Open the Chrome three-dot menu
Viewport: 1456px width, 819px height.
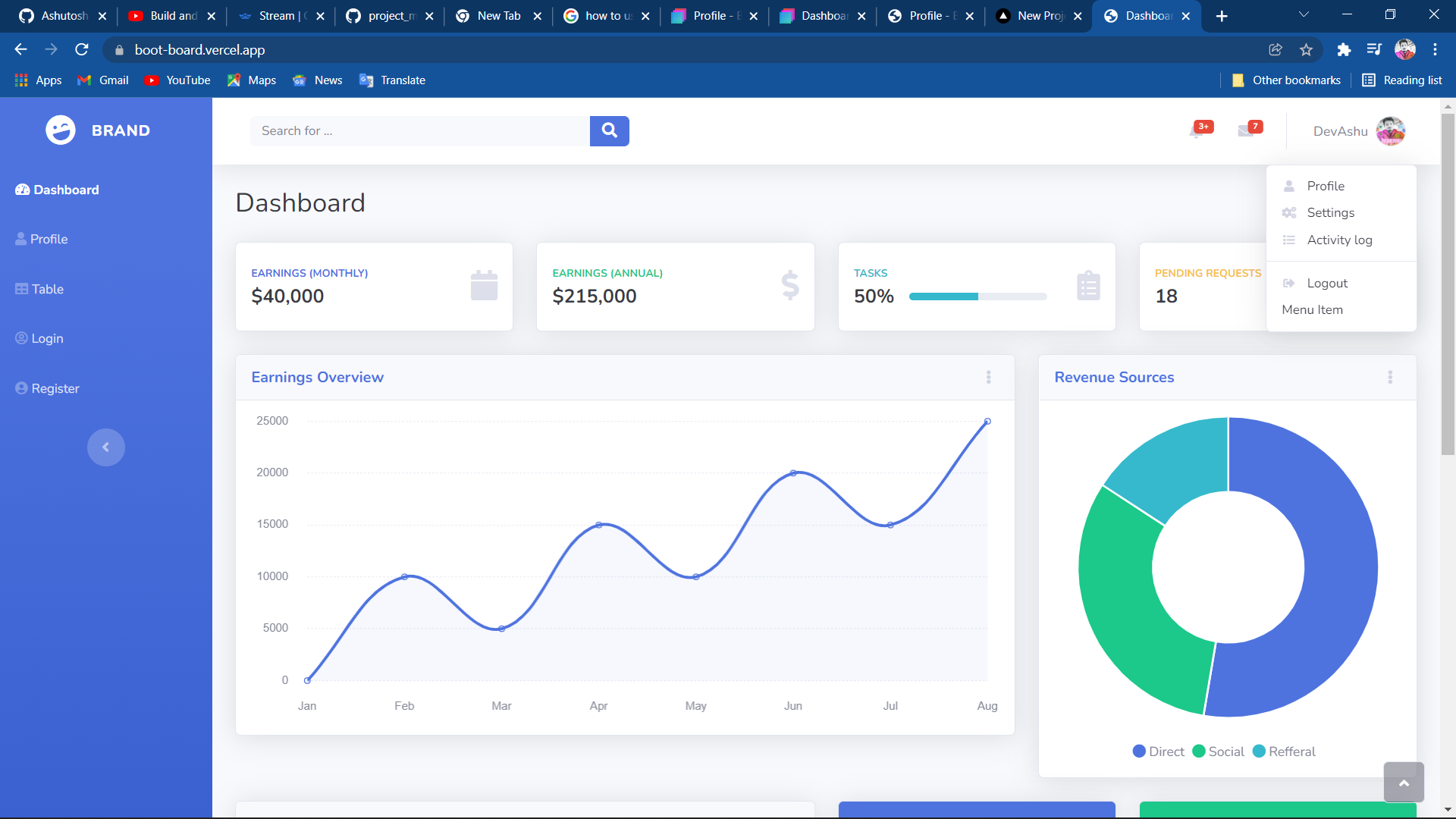[1435, 49]
